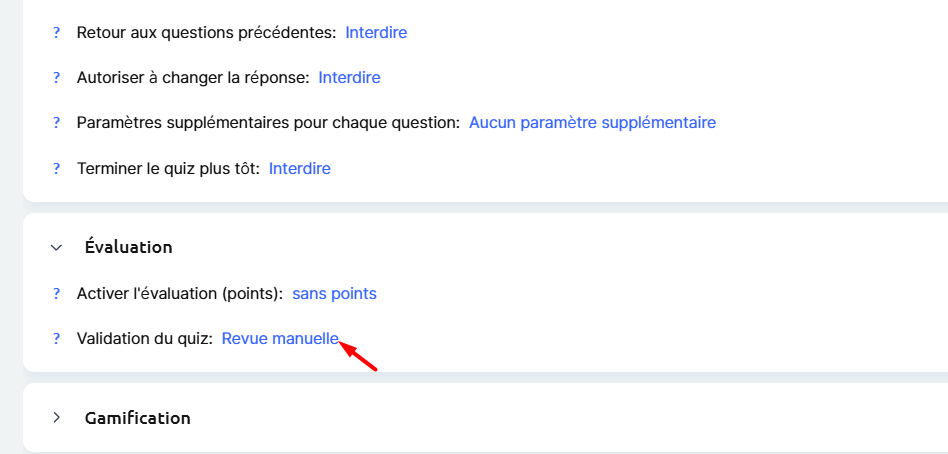Screen dimensions: 948x454
Task: Show help tooltip for "Validation du quiz"
Action: 57,339
